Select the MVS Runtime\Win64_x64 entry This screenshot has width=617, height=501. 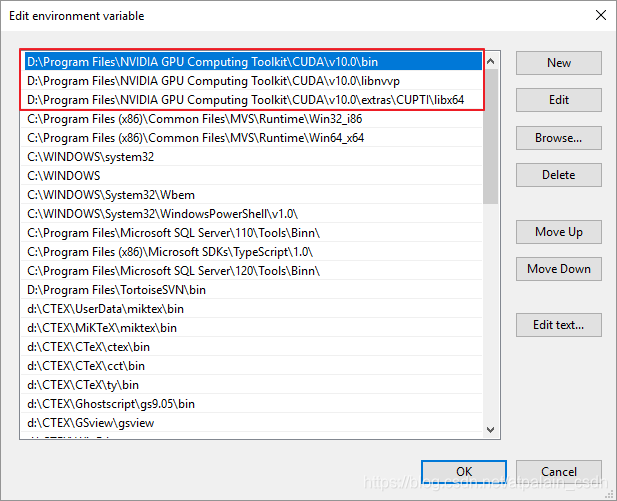pos(253,138)
